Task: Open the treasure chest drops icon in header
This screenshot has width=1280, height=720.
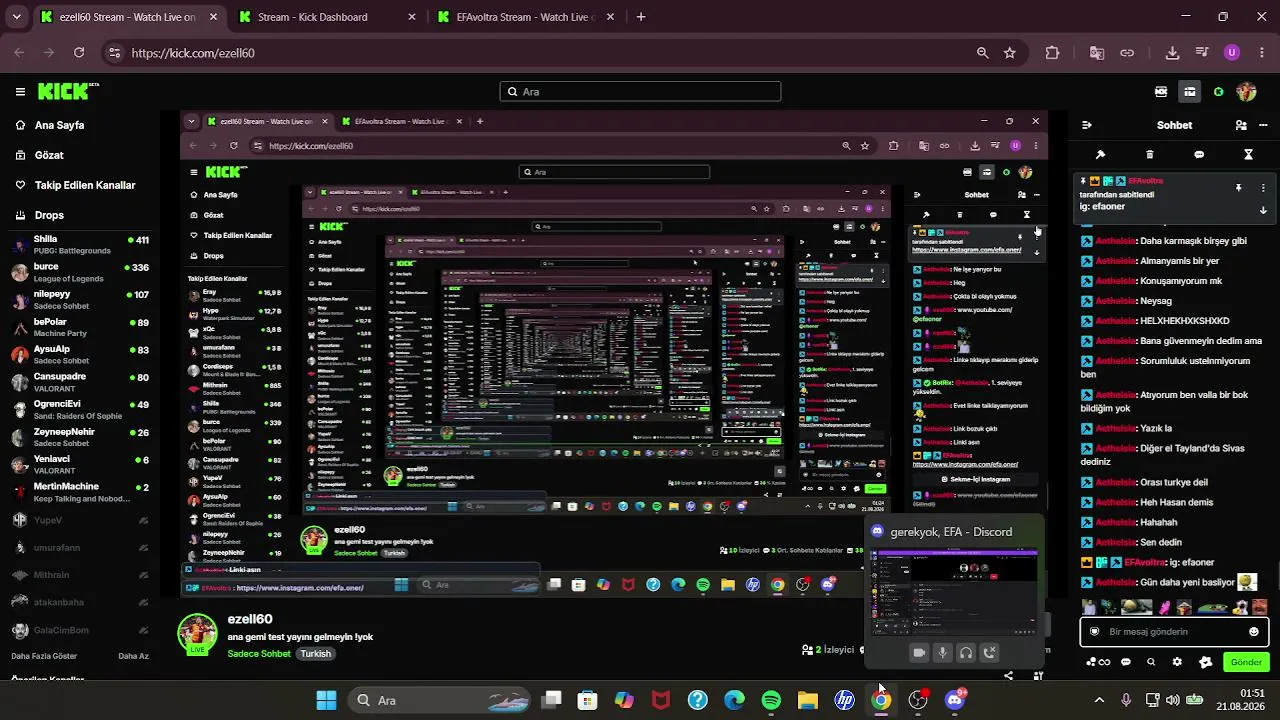Action: coord(1190,92)
